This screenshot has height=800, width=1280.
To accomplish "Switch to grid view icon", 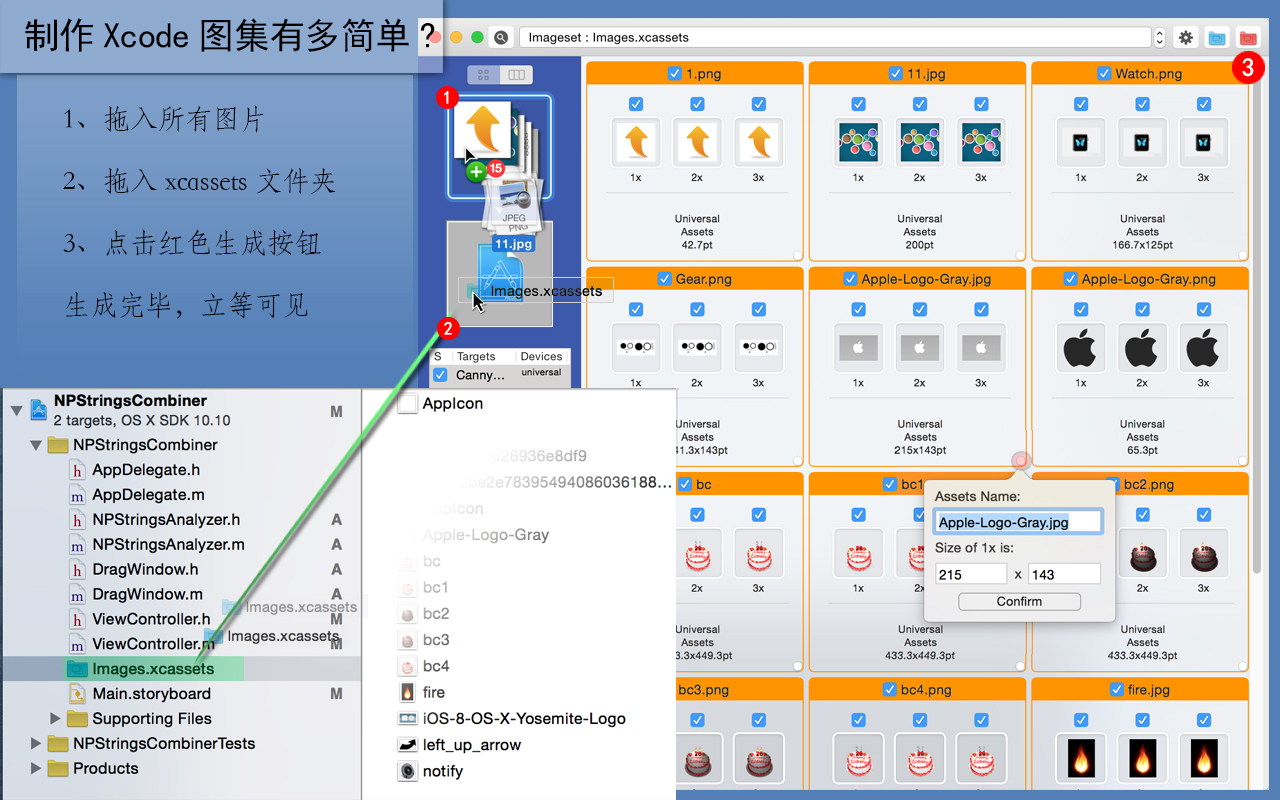I will (483, 75).
